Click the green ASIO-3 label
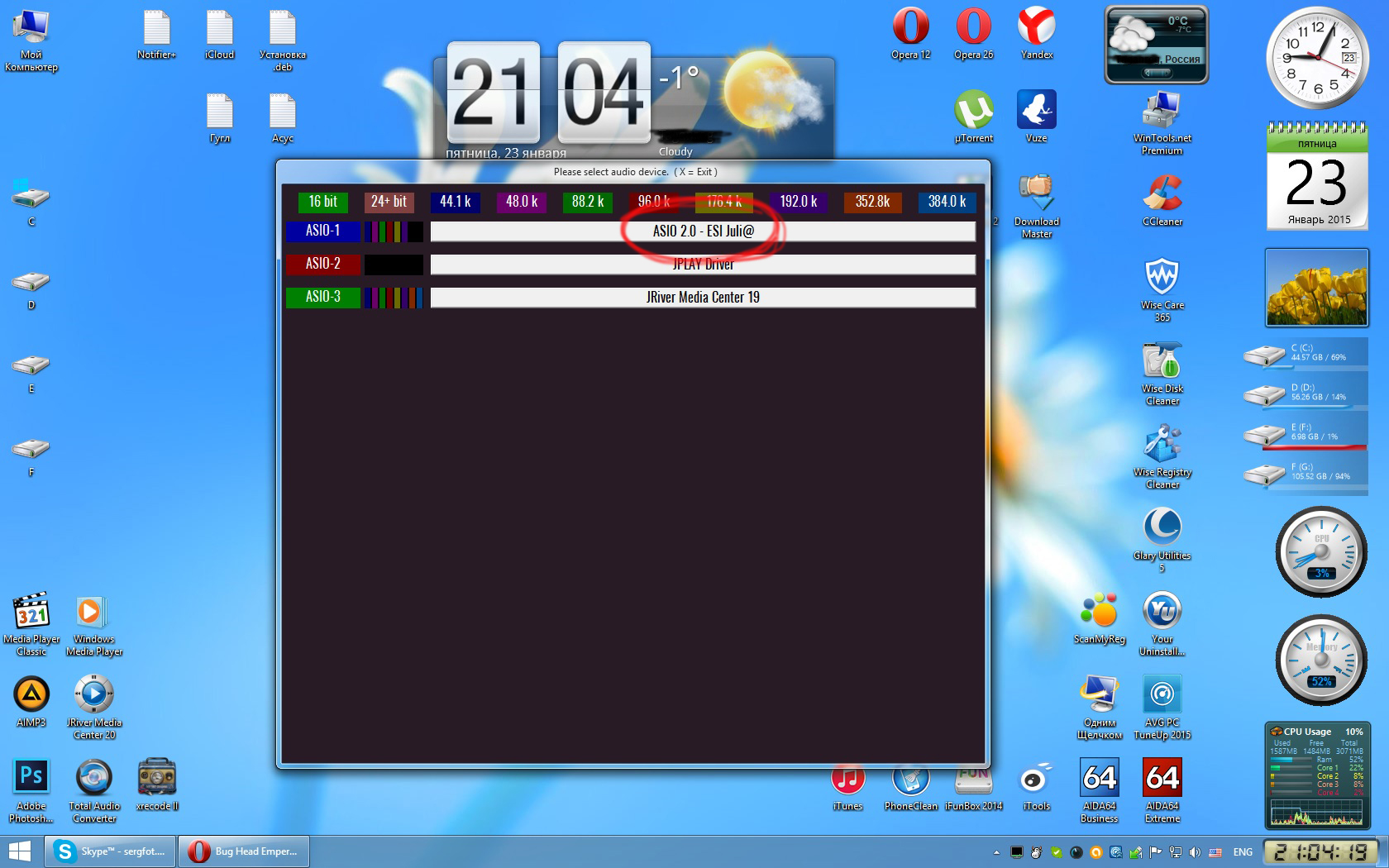This screenshot has width=1389, height=868. 322,298
